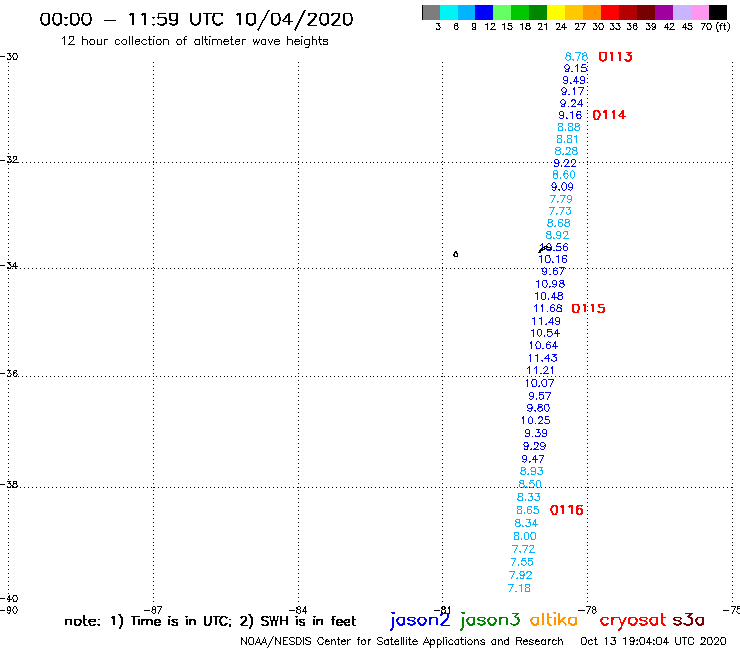Click the 8.28 wave height value

point(566,152)
